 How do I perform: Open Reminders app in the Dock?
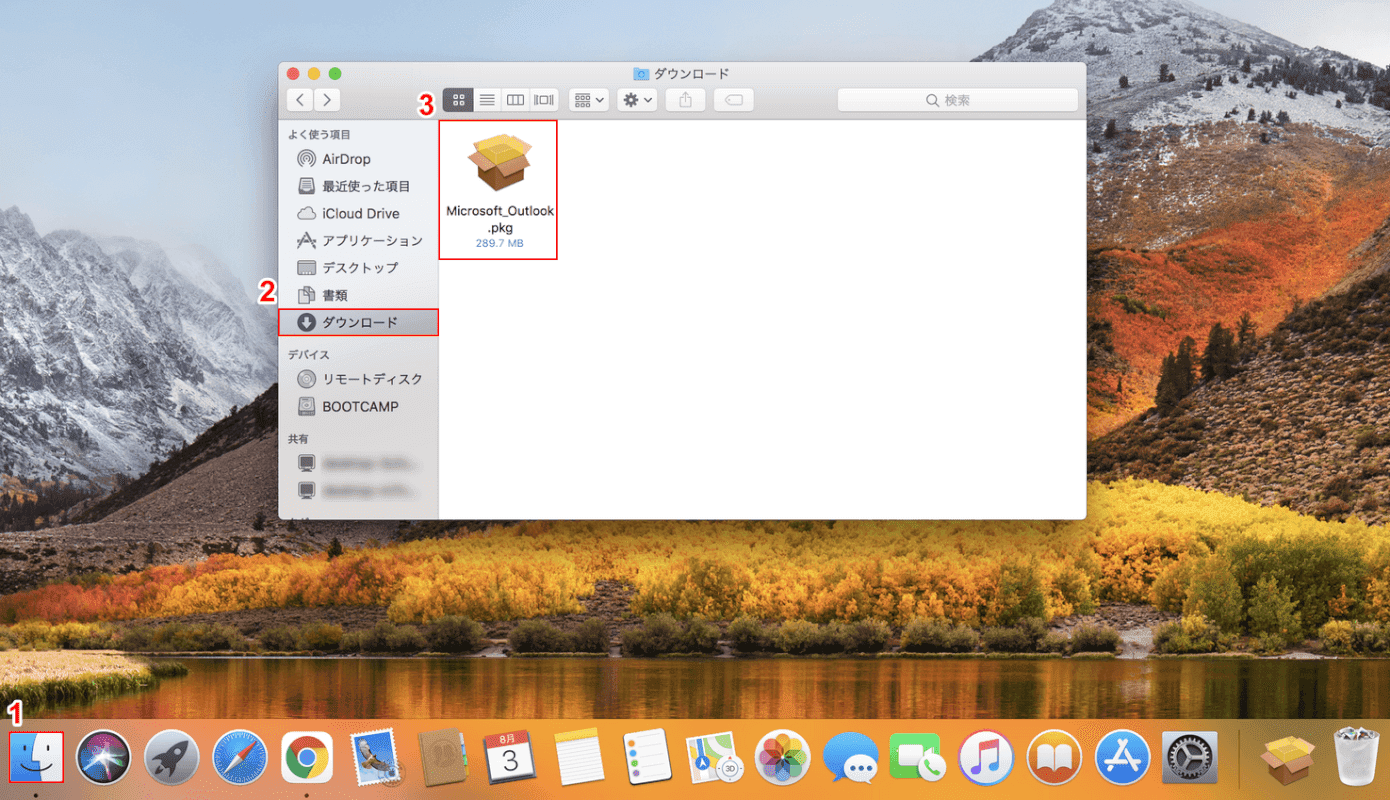click(x=647, y=757)
